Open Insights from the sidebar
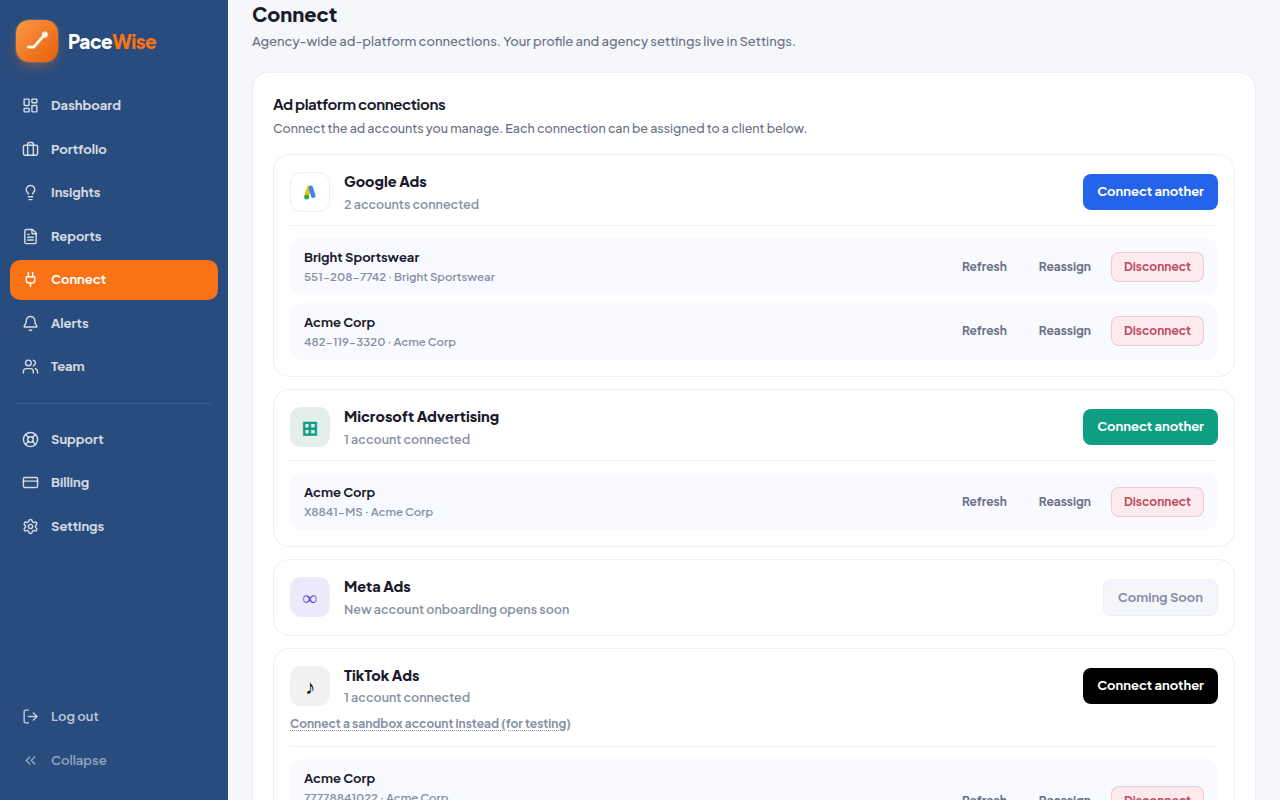1280x800 pixels. 114,192
